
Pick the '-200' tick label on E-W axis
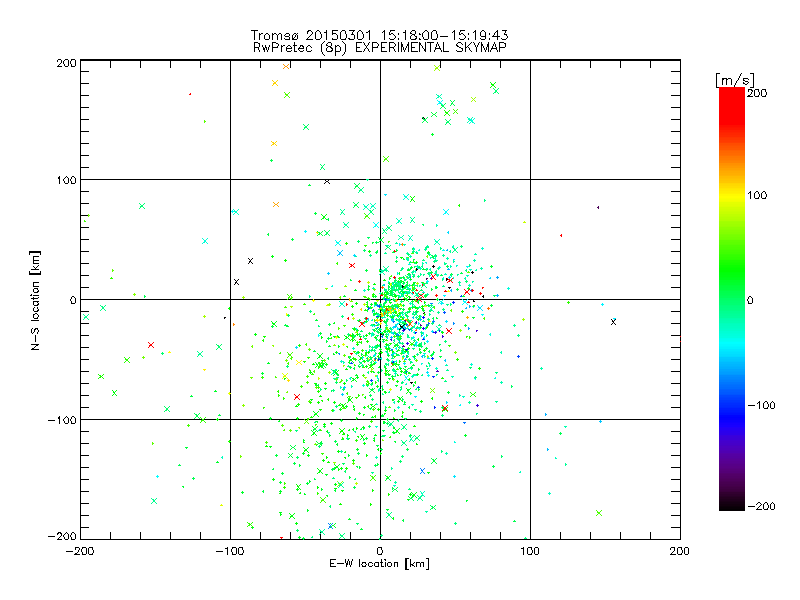tap(80, 551)
